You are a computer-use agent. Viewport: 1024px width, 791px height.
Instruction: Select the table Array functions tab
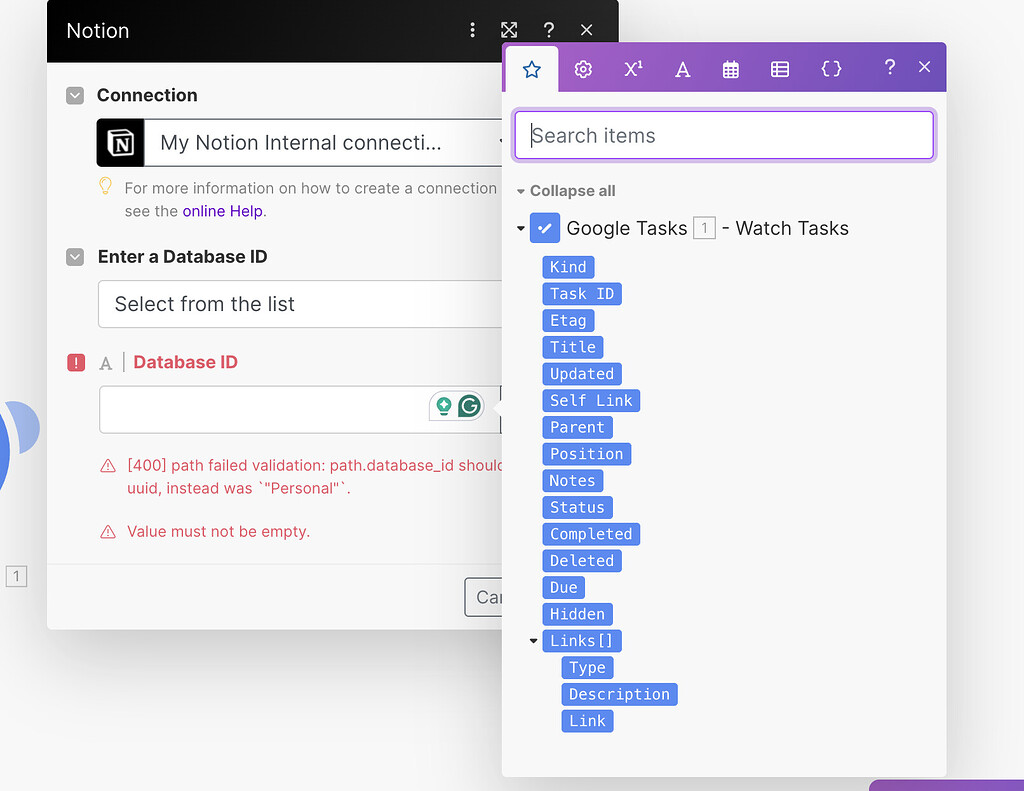[780, 68]
